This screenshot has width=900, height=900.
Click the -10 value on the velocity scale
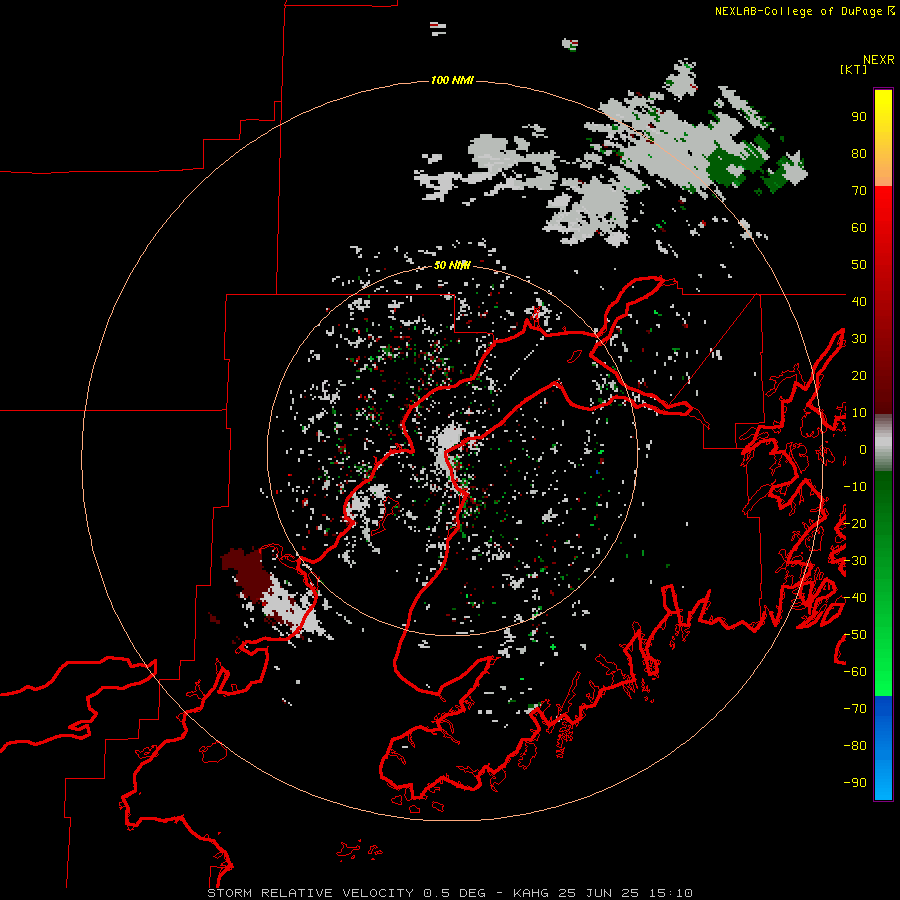coord(855,487)
